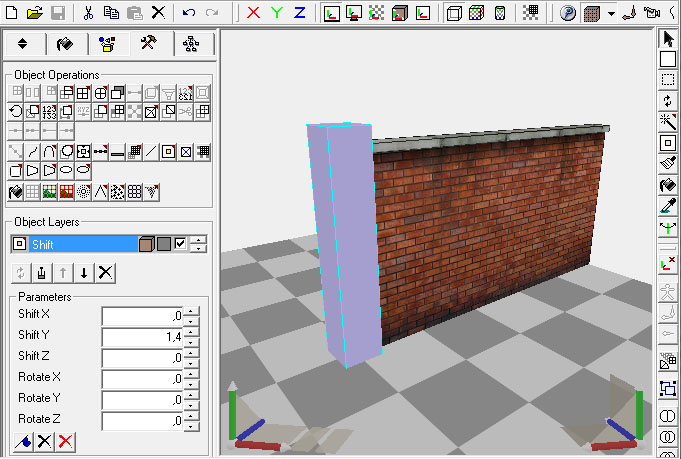This screenshot has height=459, width=681.
Task: Click the wireframe cube view icon
Action: click(x=453, y=13)
